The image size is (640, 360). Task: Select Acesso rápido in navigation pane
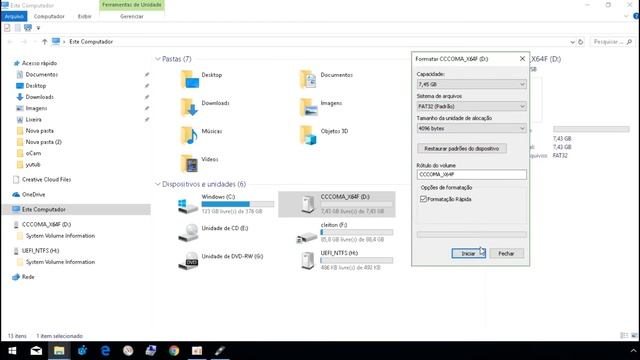[39, 63]
